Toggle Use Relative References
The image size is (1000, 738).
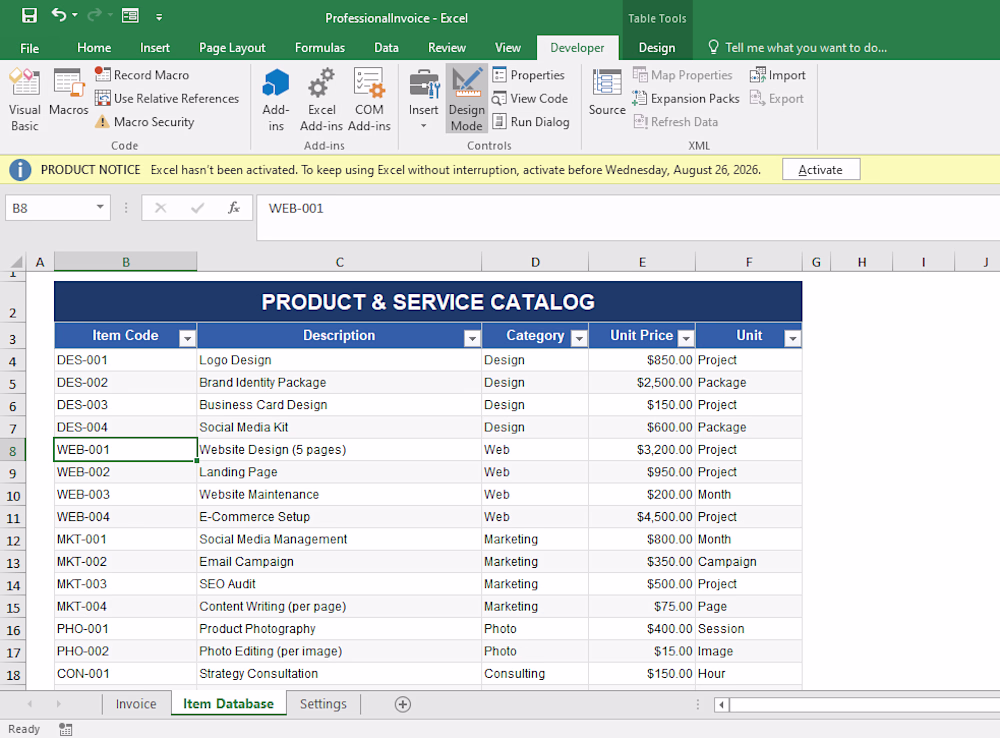pos(167,98)
